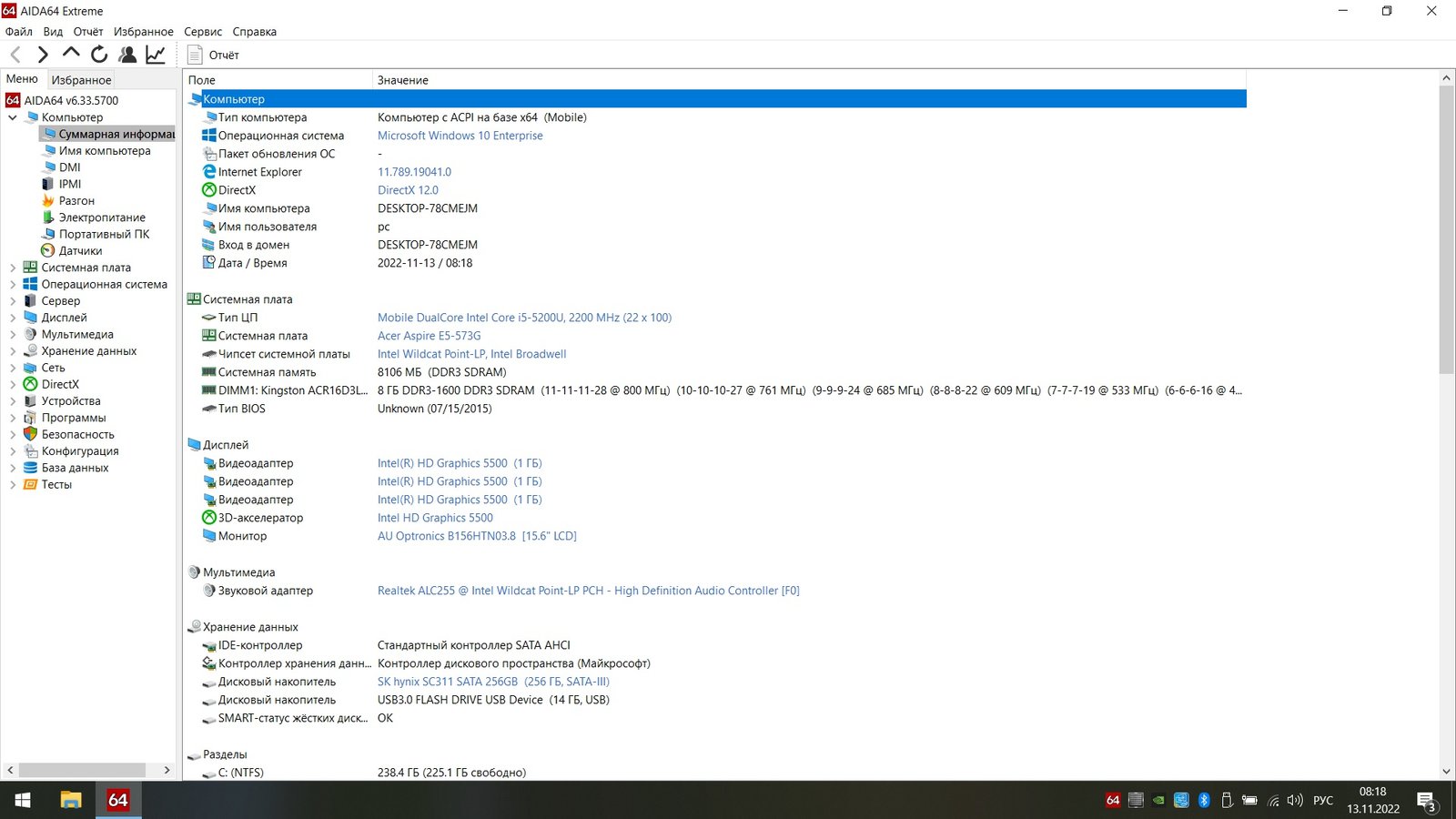Expand the Мультимедиа tree node
1456x819 pixels.
13,334
